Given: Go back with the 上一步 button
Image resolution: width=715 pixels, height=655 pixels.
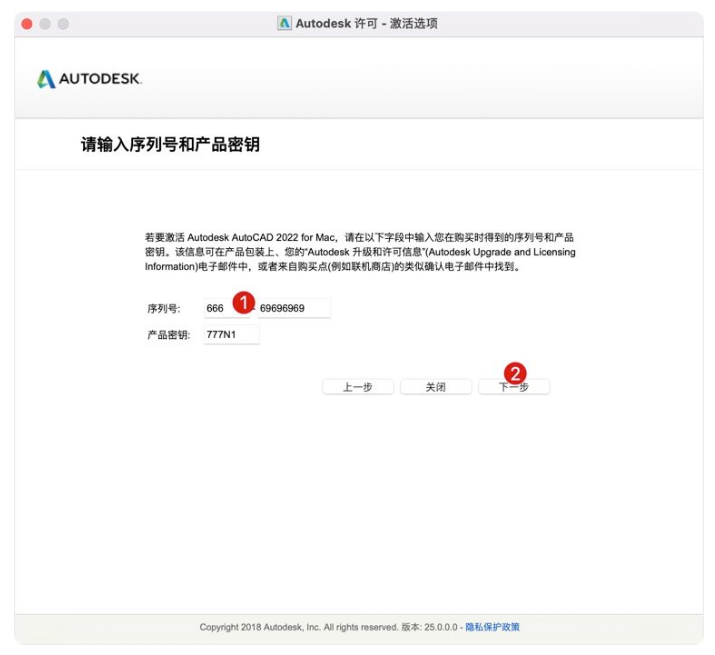Looking at the screenshot, I should (x=358, y=387).
